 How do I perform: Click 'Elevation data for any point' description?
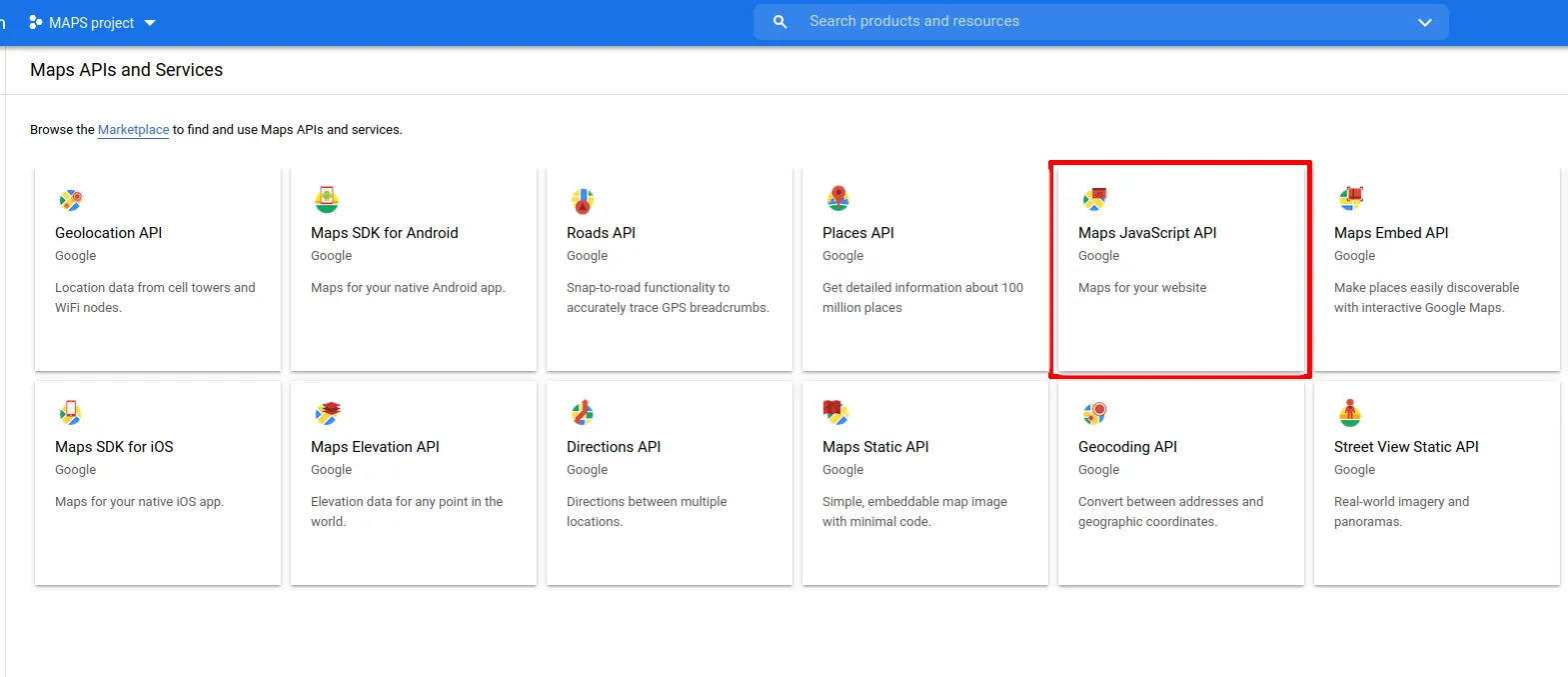[407, 512]
